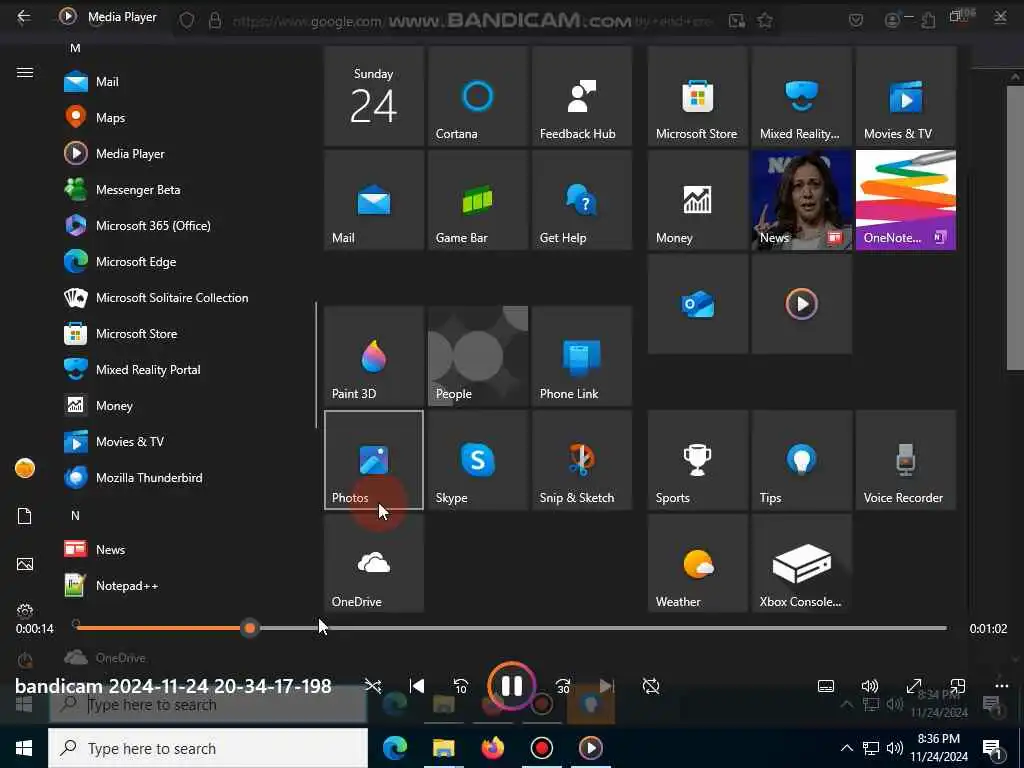This screenshot has width=1024, height=768.
Task: Toggle shuffle mode
Action: (x=373, y=686)
